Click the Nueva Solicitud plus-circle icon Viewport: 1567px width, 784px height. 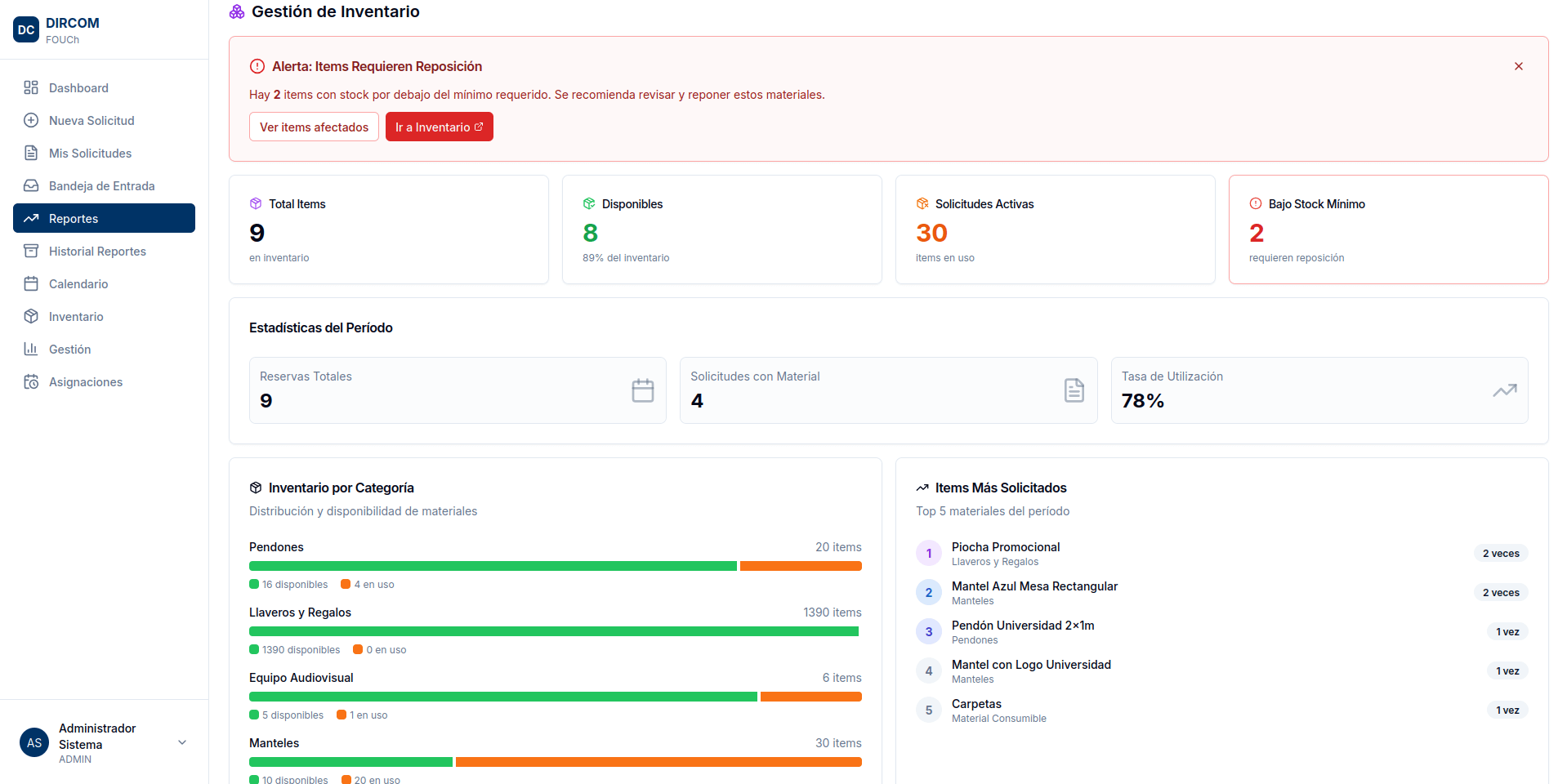(x=31, y=120)
